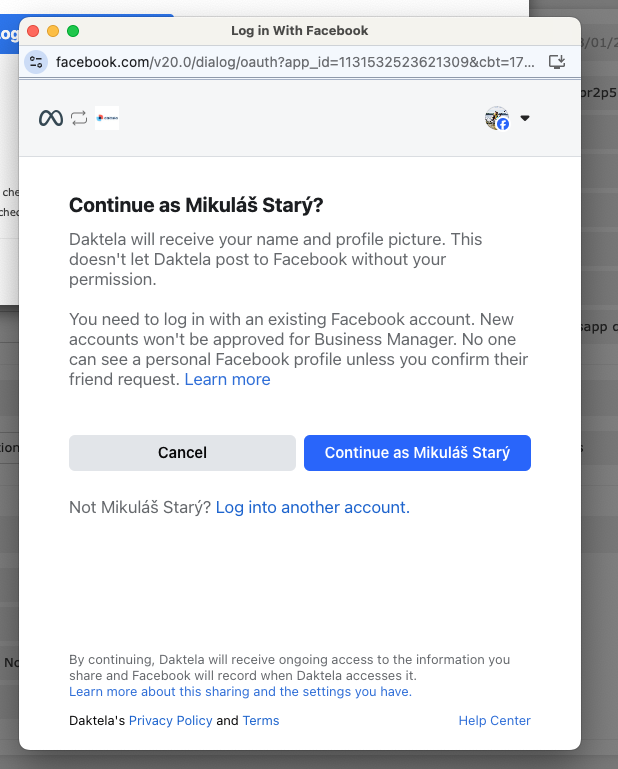Expand the account dropdown arrow

point(525,118)
